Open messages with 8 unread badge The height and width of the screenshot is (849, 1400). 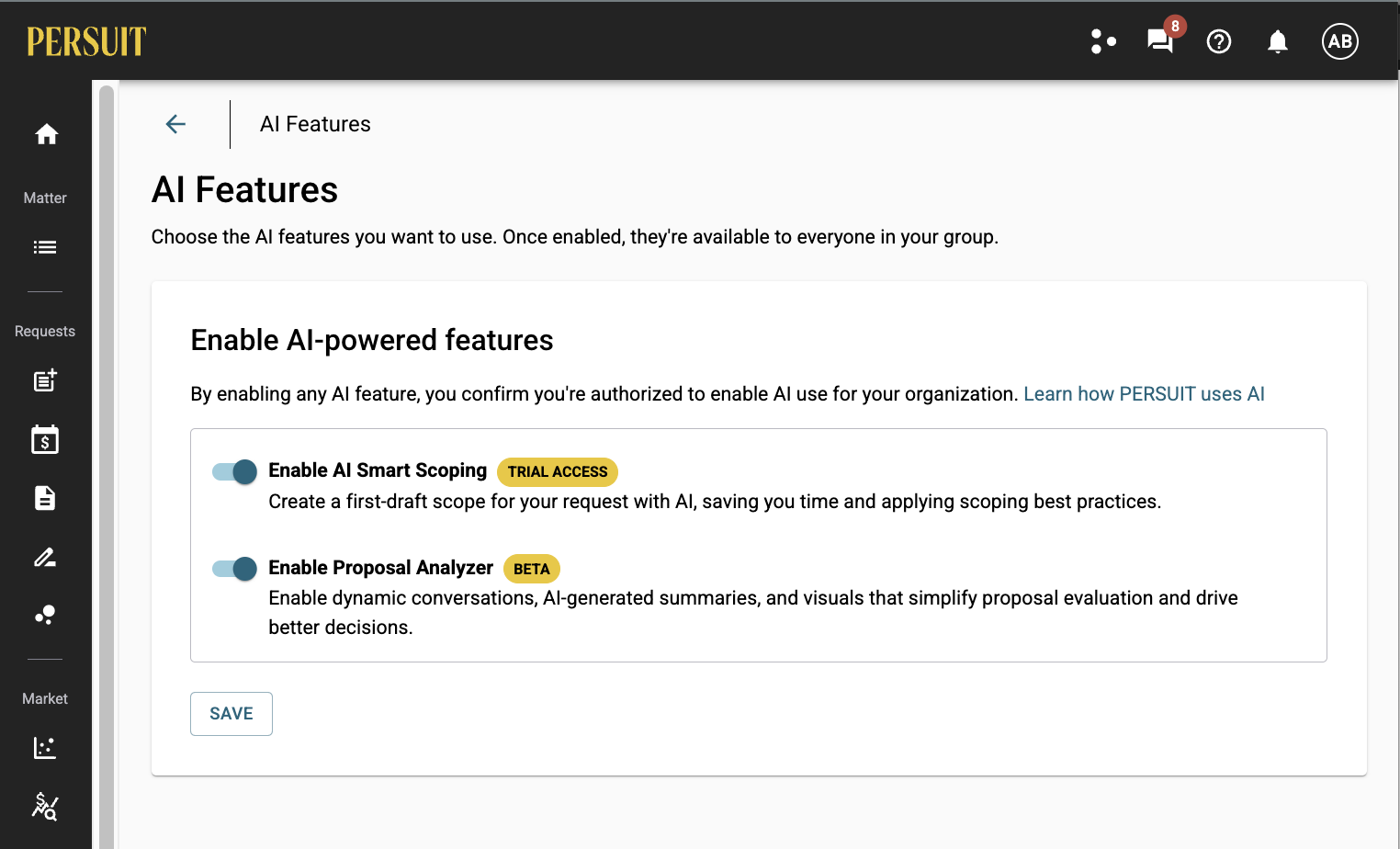[1161, 41]
